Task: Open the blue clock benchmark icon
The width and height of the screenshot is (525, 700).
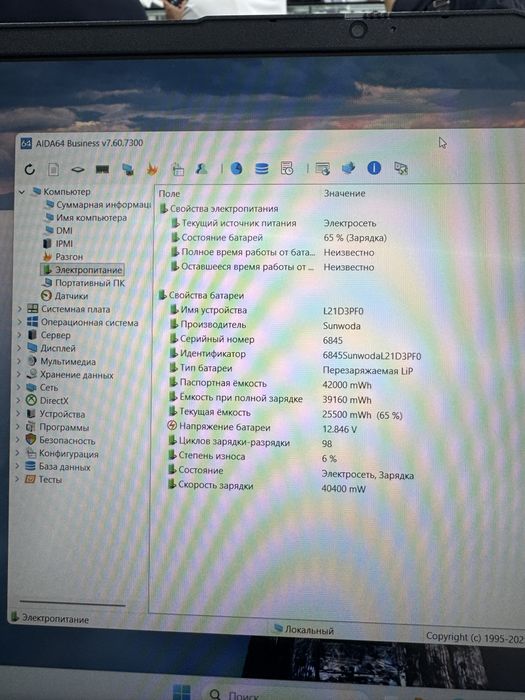Action: click(x=236, y=168)
